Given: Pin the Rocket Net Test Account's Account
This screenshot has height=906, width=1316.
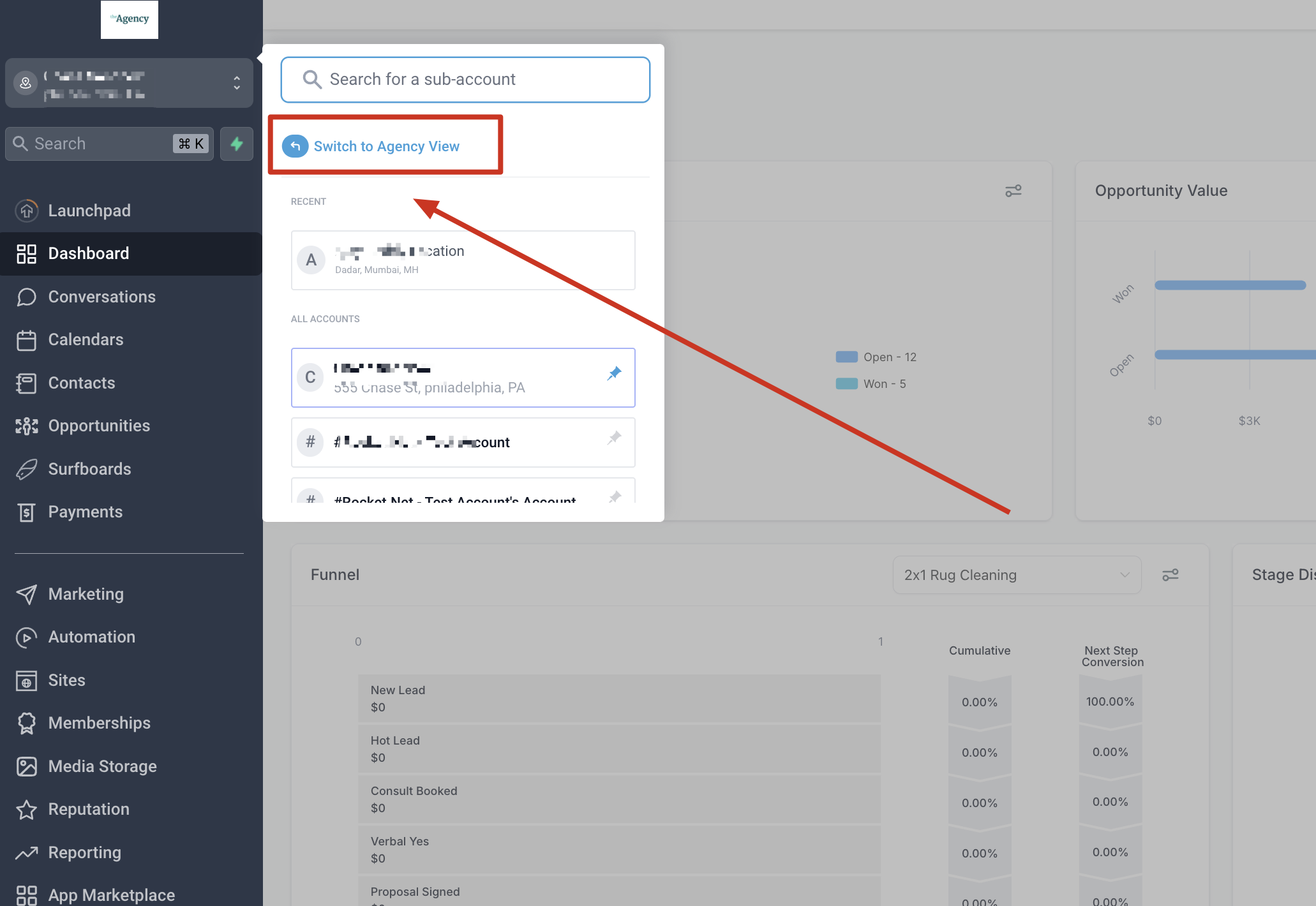Looking at the screenshot, I should click(614, 497).
